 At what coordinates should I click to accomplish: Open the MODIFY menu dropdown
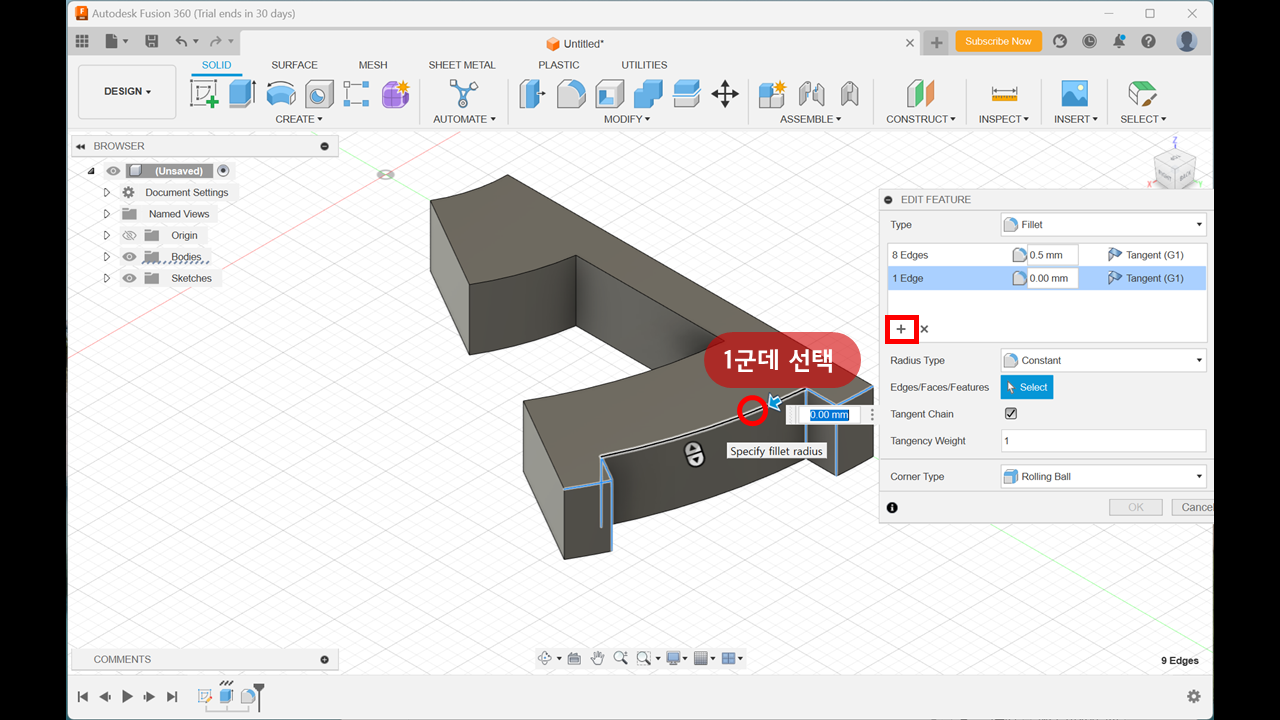pos(627,119)
